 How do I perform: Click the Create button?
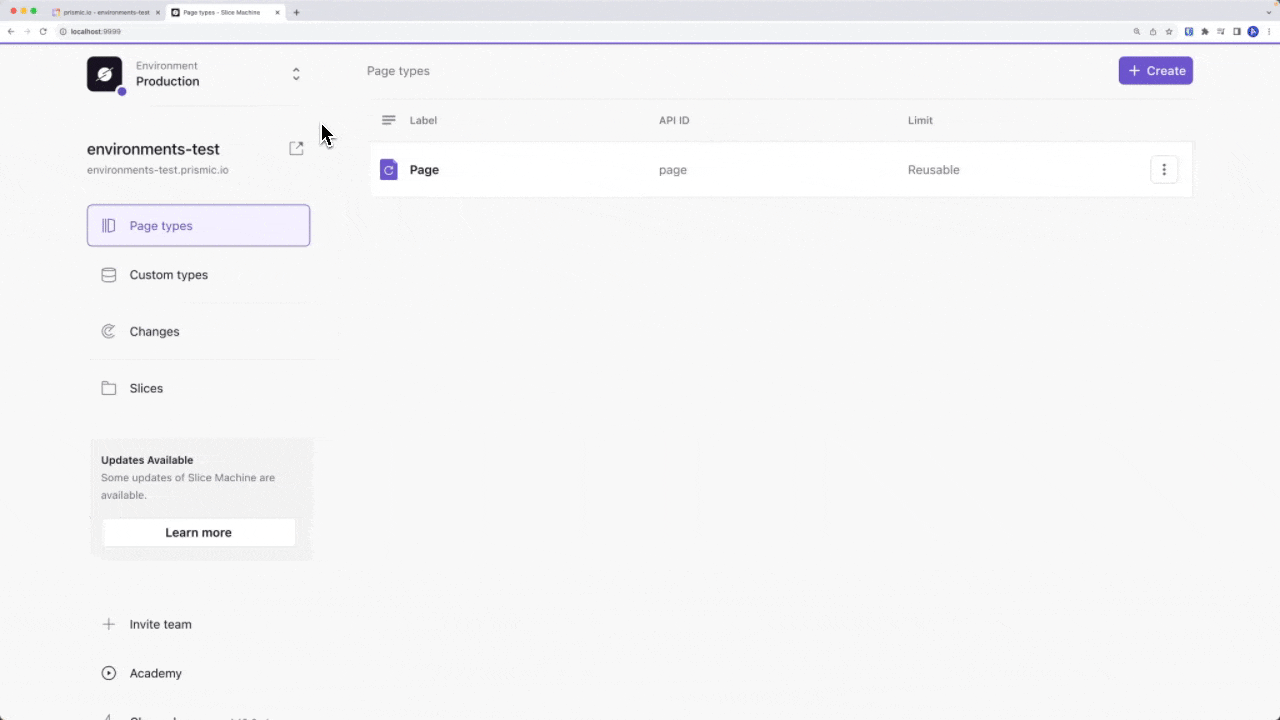(x=1156, y=71)
